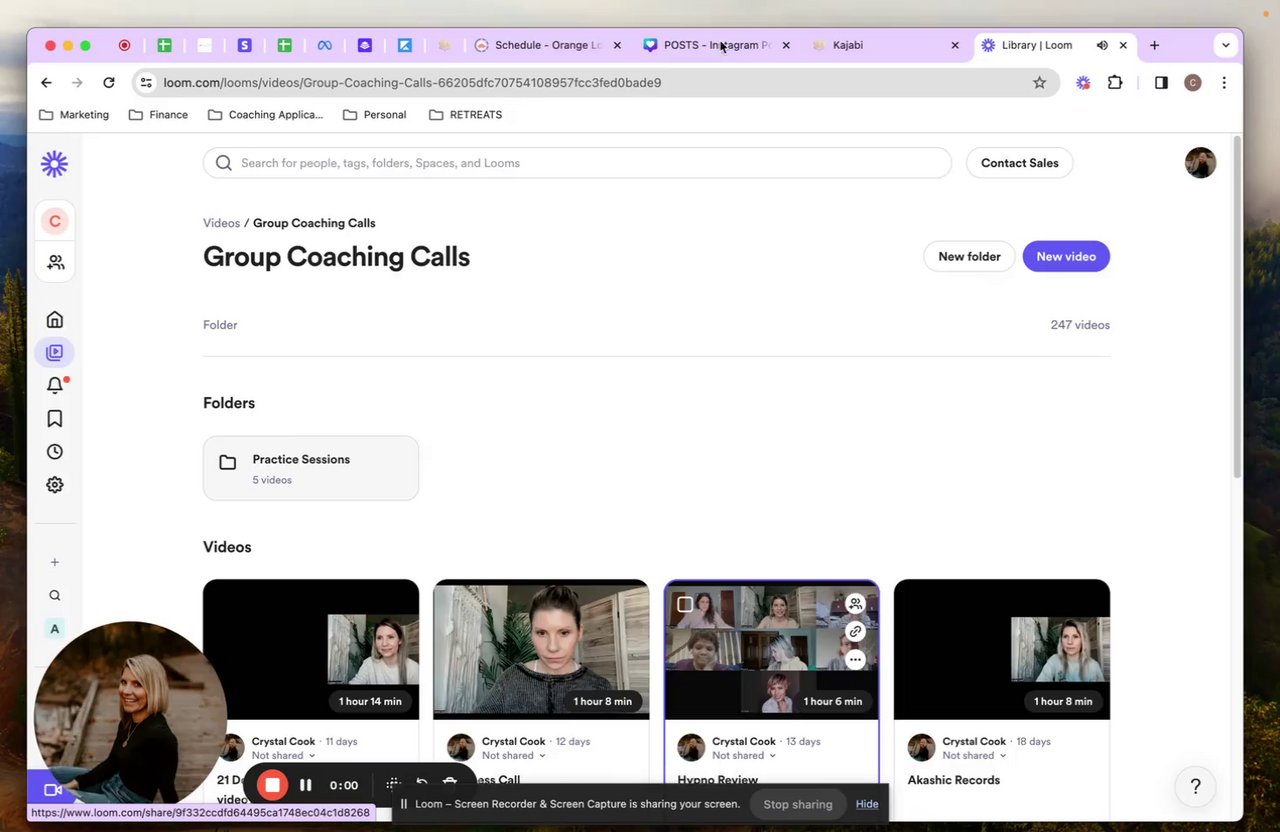
Task: Expand 'Not shared' dropdown under 11 days video
Action: 283,755
